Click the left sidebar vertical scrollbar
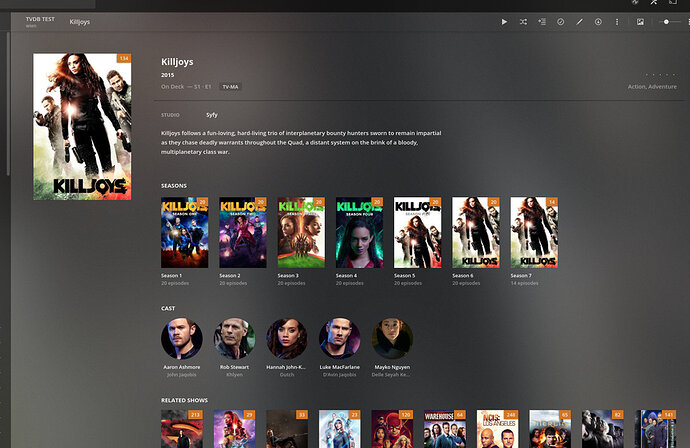This screenshot has height=448, width=690. pyautogui.click(x=8, y=103)
